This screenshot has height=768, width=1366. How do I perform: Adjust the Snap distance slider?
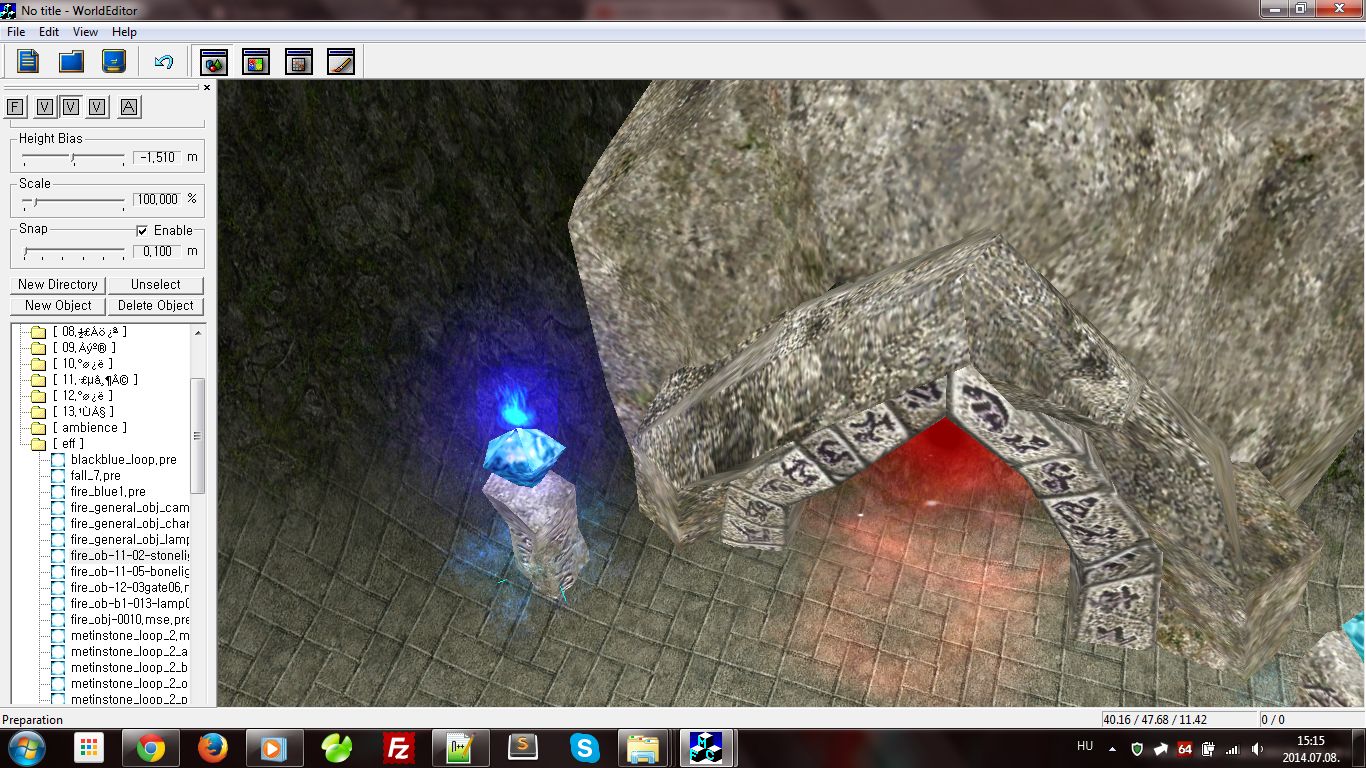click(73, 252)
